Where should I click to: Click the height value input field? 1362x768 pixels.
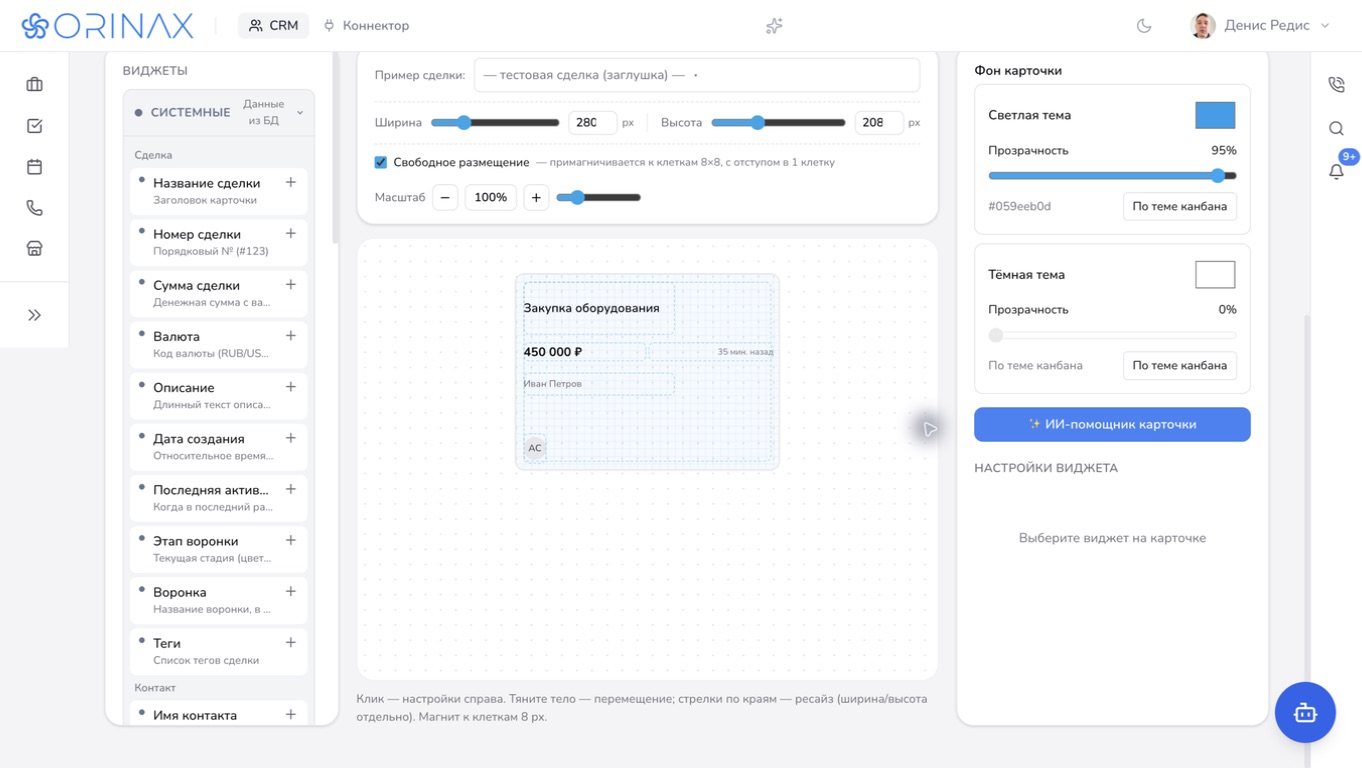point(878,122)
